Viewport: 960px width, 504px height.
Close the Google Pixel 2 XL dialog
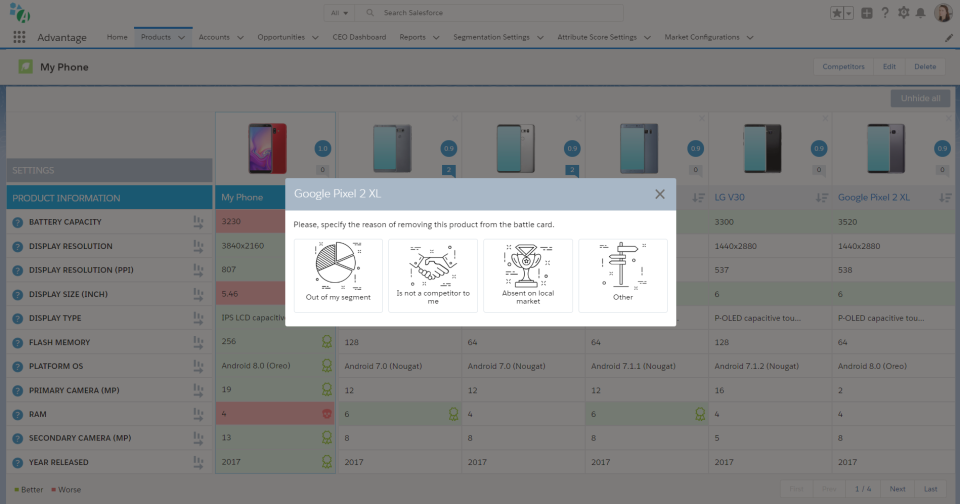pos(660,194)
